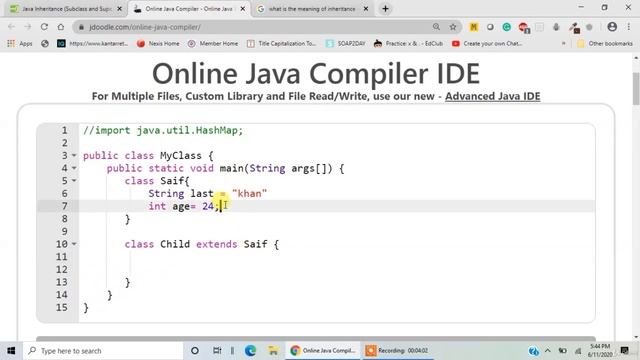This screenshot has height=360, width=640.
Task: Click the commented import line 1
Action: click(x=163, y=131)
